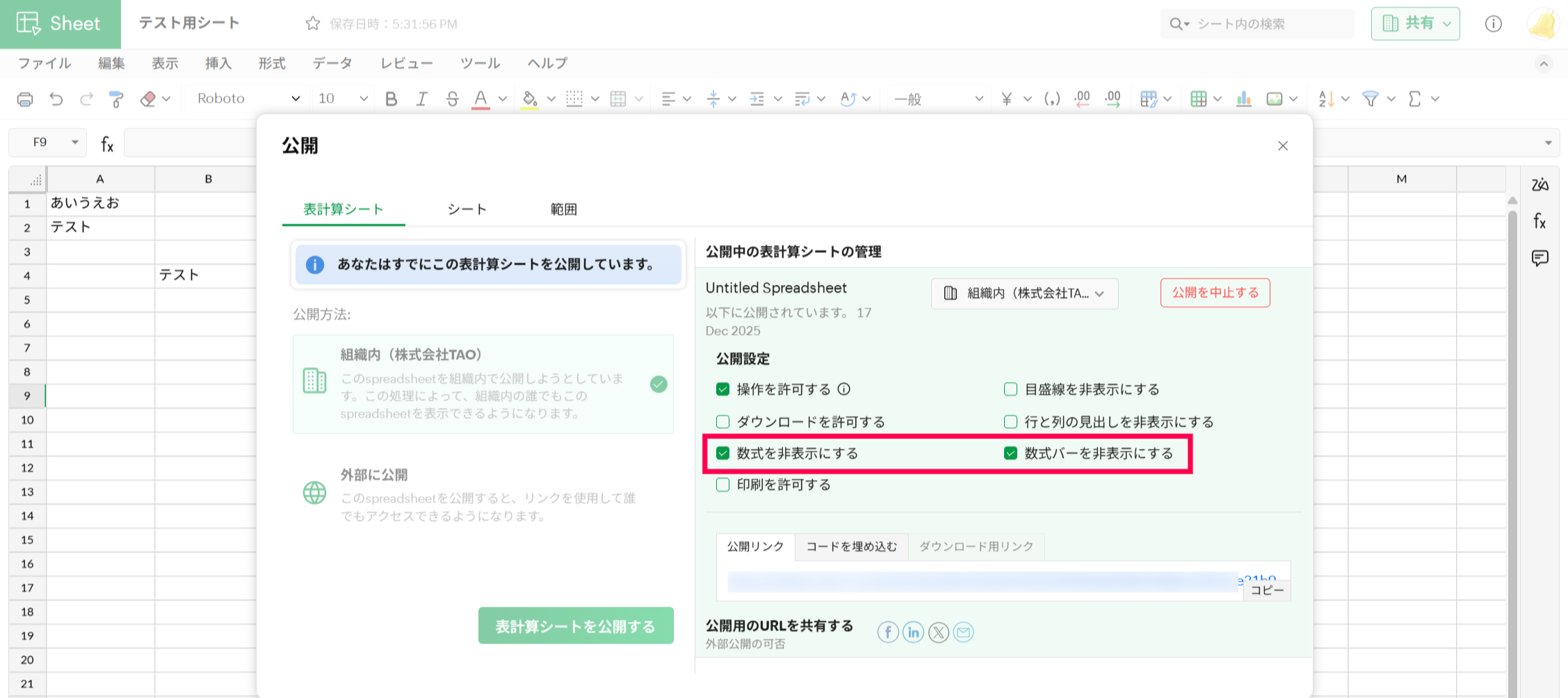
Task: Click the paint format roller icon
Action: 116,99
